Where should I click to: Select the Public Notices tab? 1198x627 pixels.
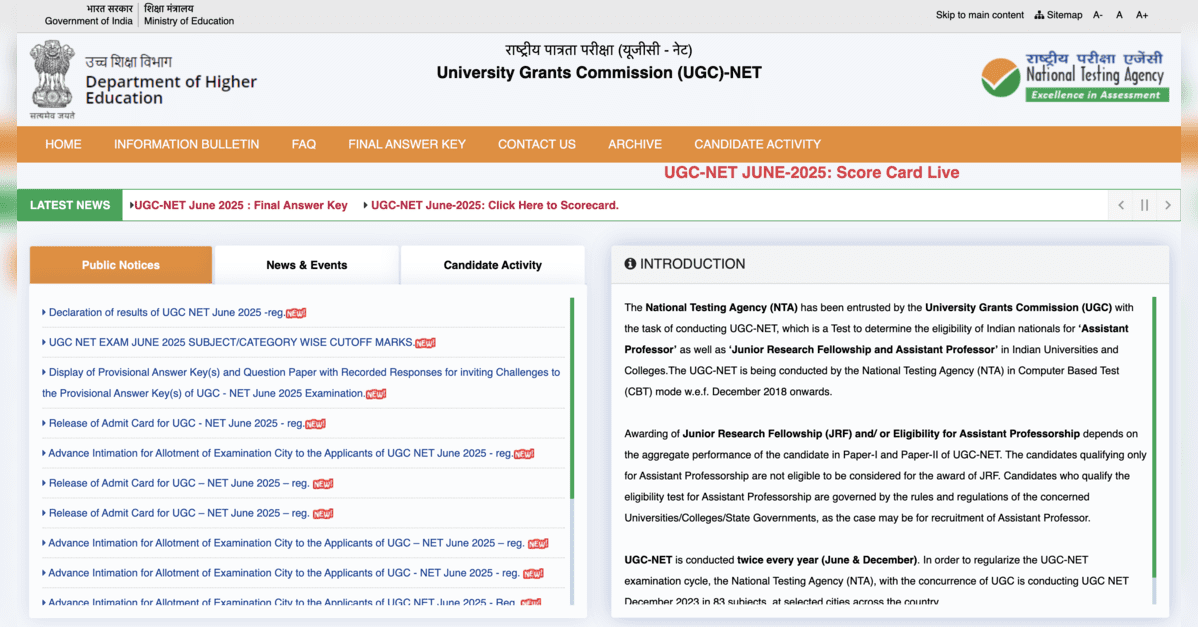pos(121,265)
